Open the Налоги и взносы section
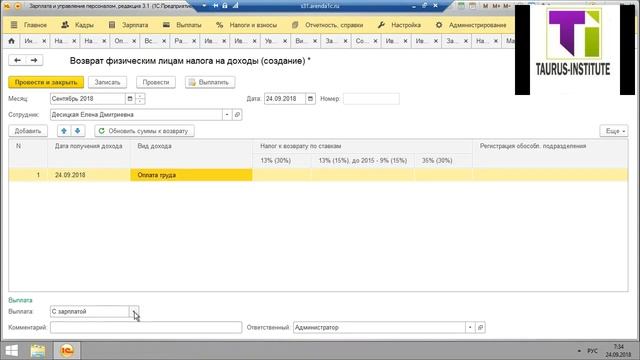The height and width of the screenshot is (360, 640). pyautogui.click(x=247, y=25)
